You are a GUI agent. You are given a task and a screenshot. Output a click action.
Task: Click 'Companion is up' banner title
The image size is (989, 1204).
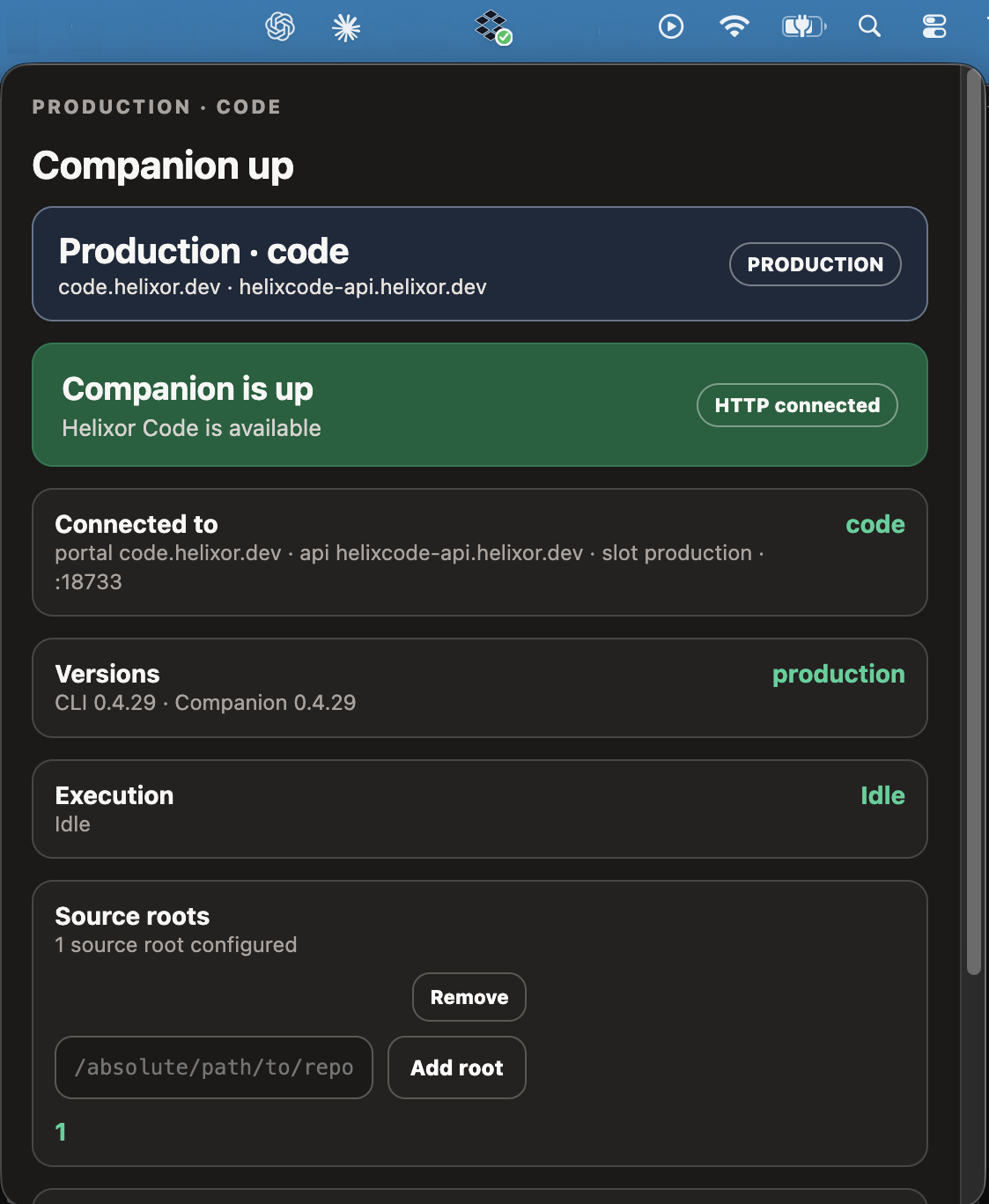(188, 389)
